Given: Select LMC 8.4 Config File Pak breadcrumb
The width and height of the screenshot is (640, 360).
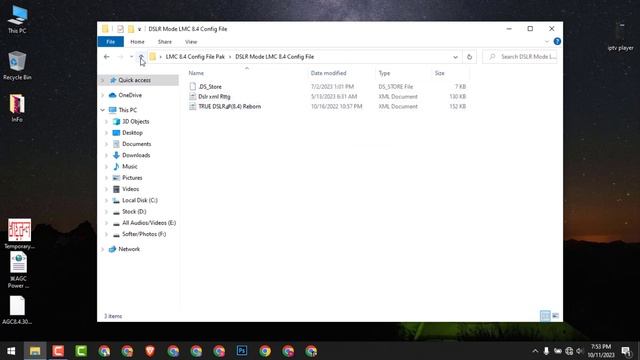Looking at the screenshot, I should (x=195, y=57).
